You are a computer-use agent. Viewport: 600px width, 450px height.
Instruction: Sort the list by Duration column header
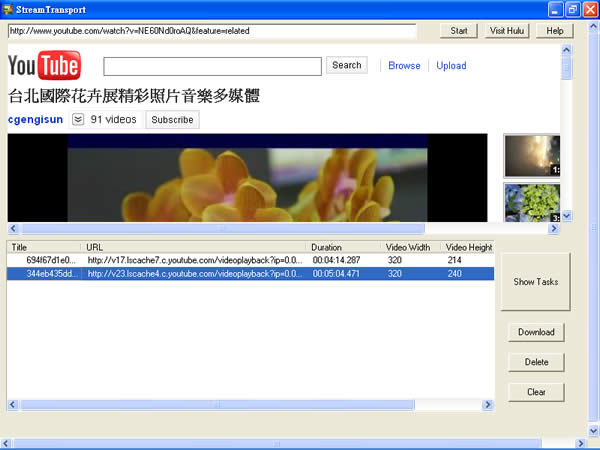(345, 247)
